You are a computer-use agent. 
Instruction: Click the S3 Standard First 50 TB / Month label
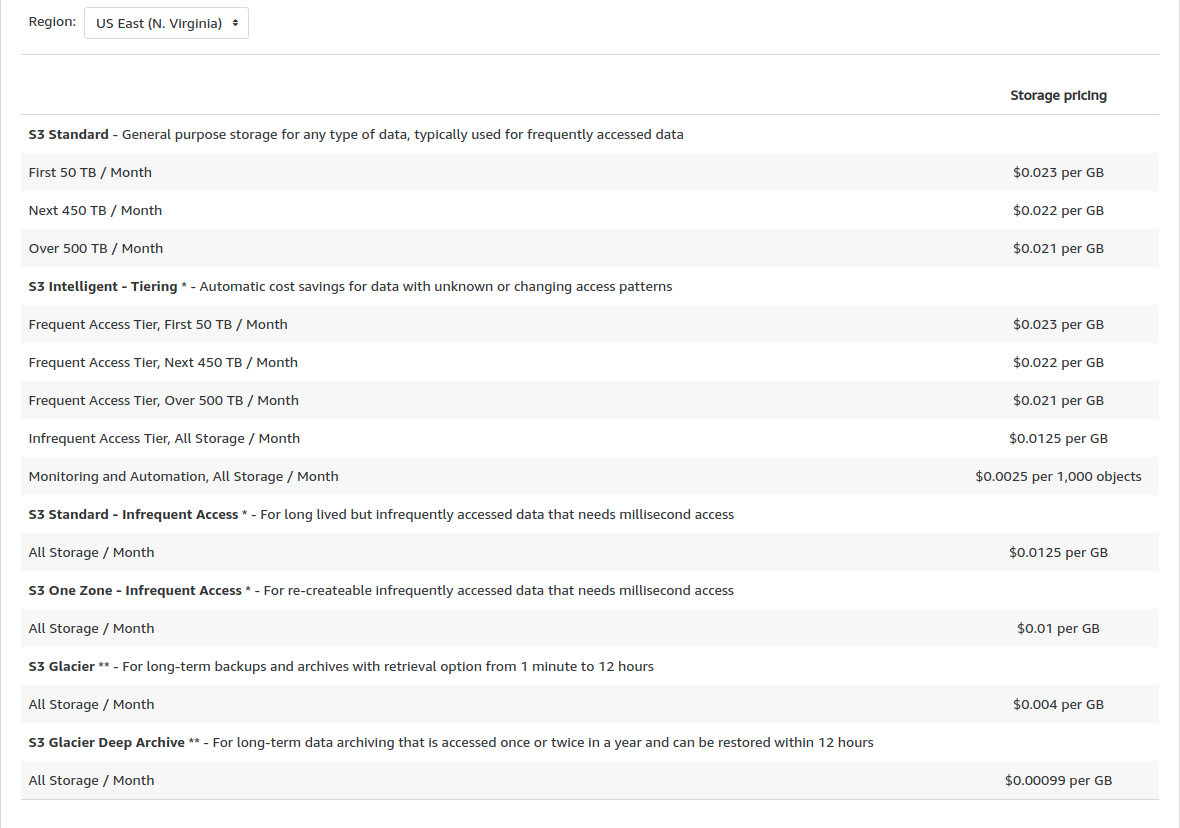[90, 172]
